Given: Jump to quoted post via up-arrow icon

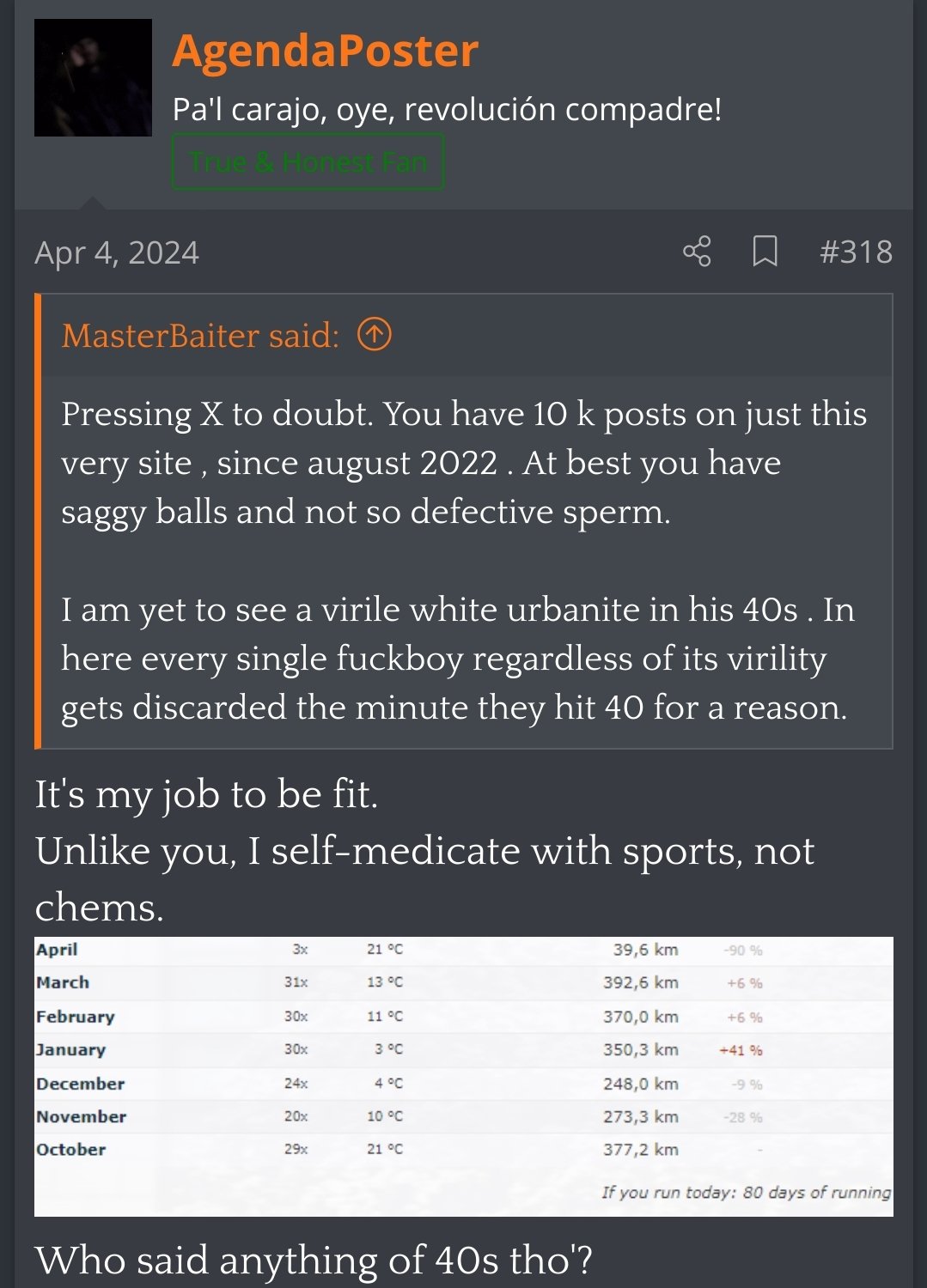Looking at the screenshot, I should [x=375, y=335].
